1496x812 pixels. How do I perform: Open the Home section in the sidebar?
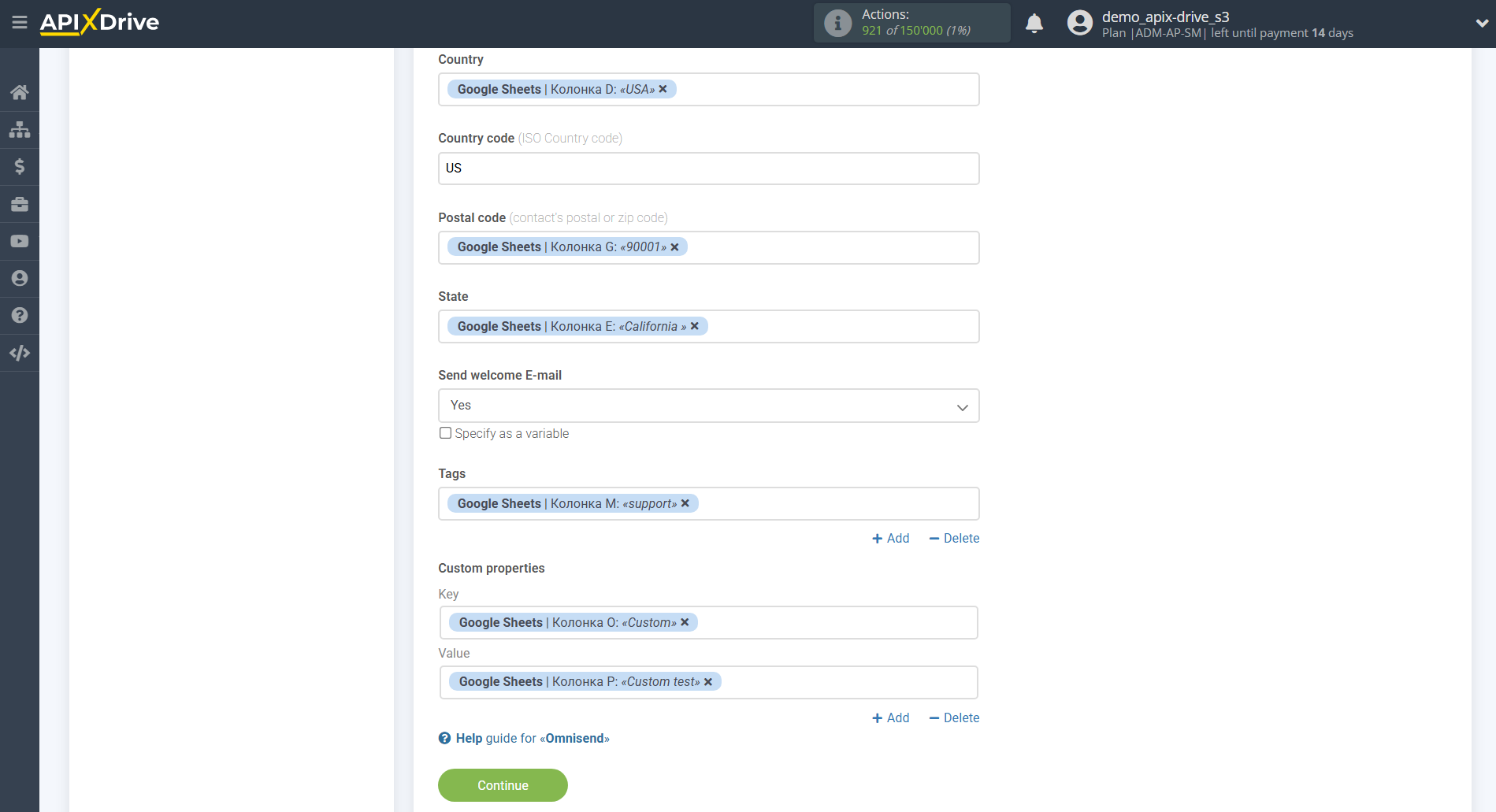tap(20, 91)
